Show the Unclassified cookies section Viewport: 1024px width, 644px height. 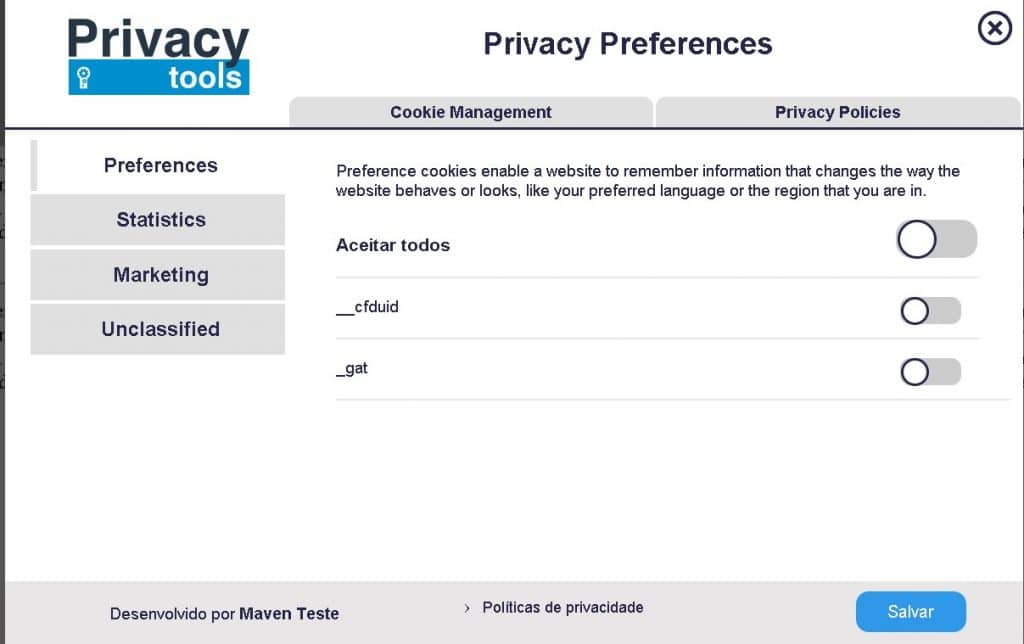click(158, 328)
